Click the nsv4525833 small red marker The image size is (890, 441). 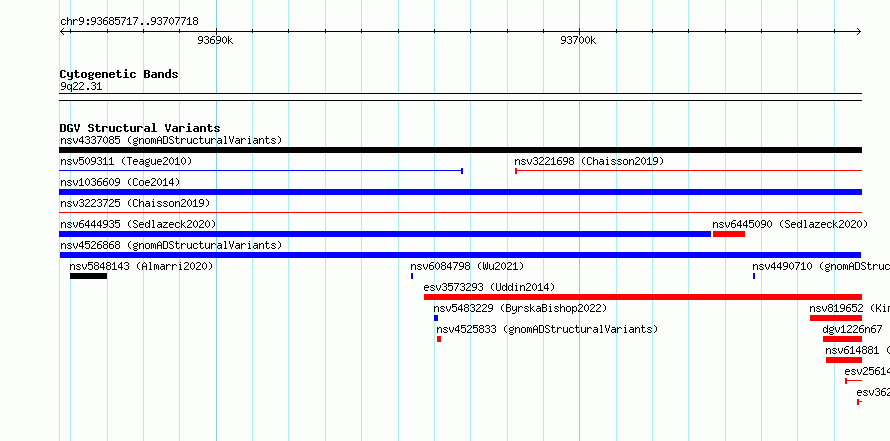[x=439, y=339]
